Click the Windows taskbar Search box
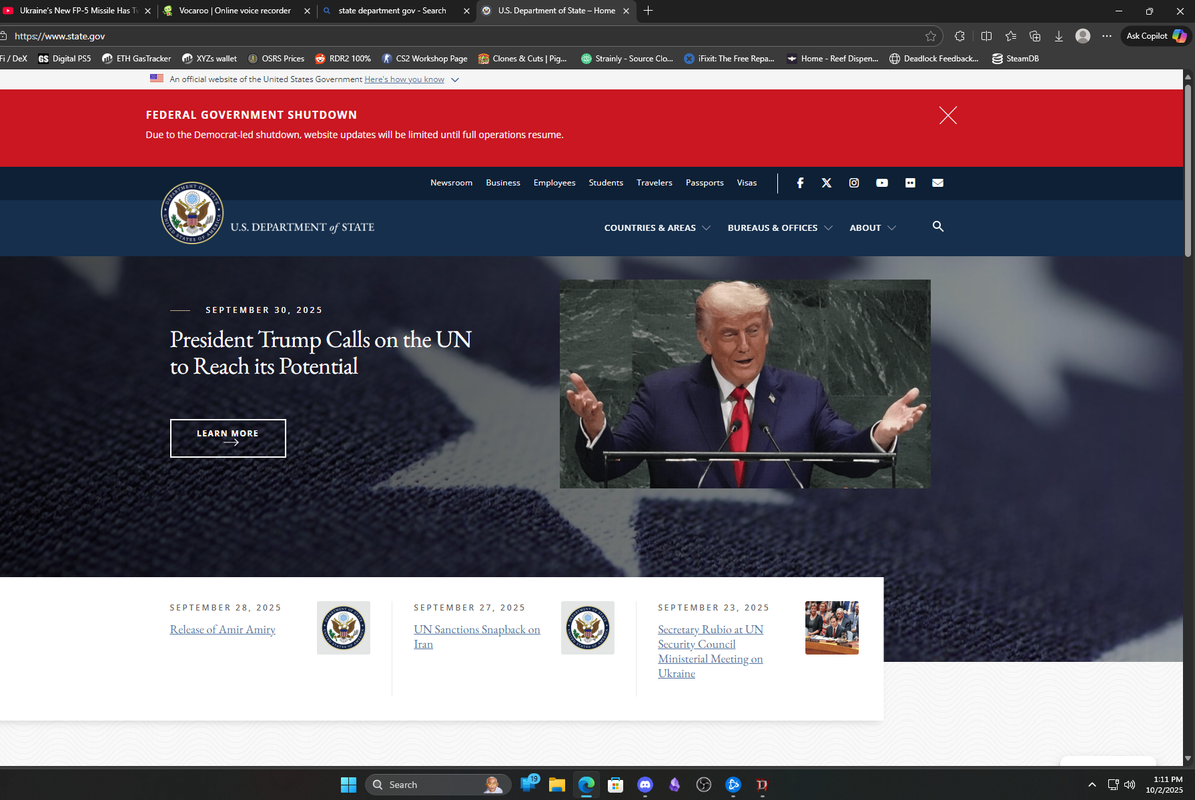Viewport: 1195px width, 800px height. pos(437,785)
